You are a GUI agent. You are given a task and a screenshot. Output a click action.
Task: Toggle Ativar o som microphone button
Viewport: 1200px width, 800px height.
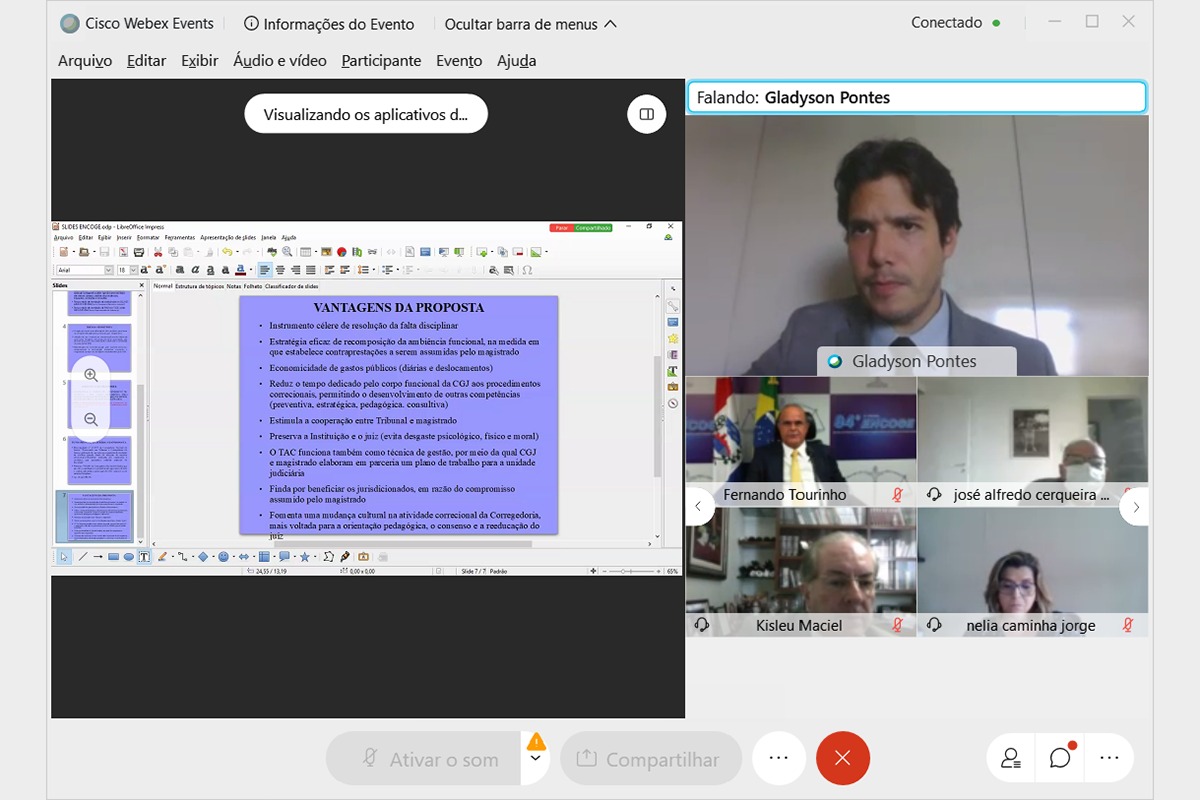pyautogui.click(x=424, y=759)
